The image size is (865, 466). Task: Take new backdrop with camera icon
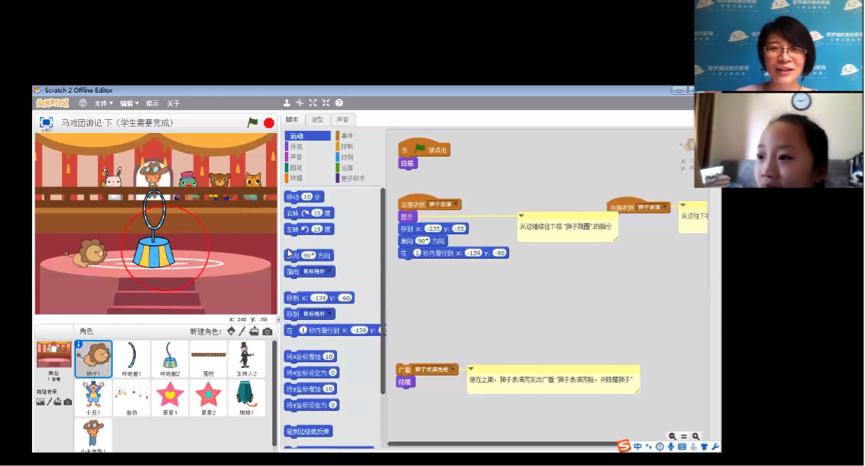pyautogui.click(x=68, y=402)
